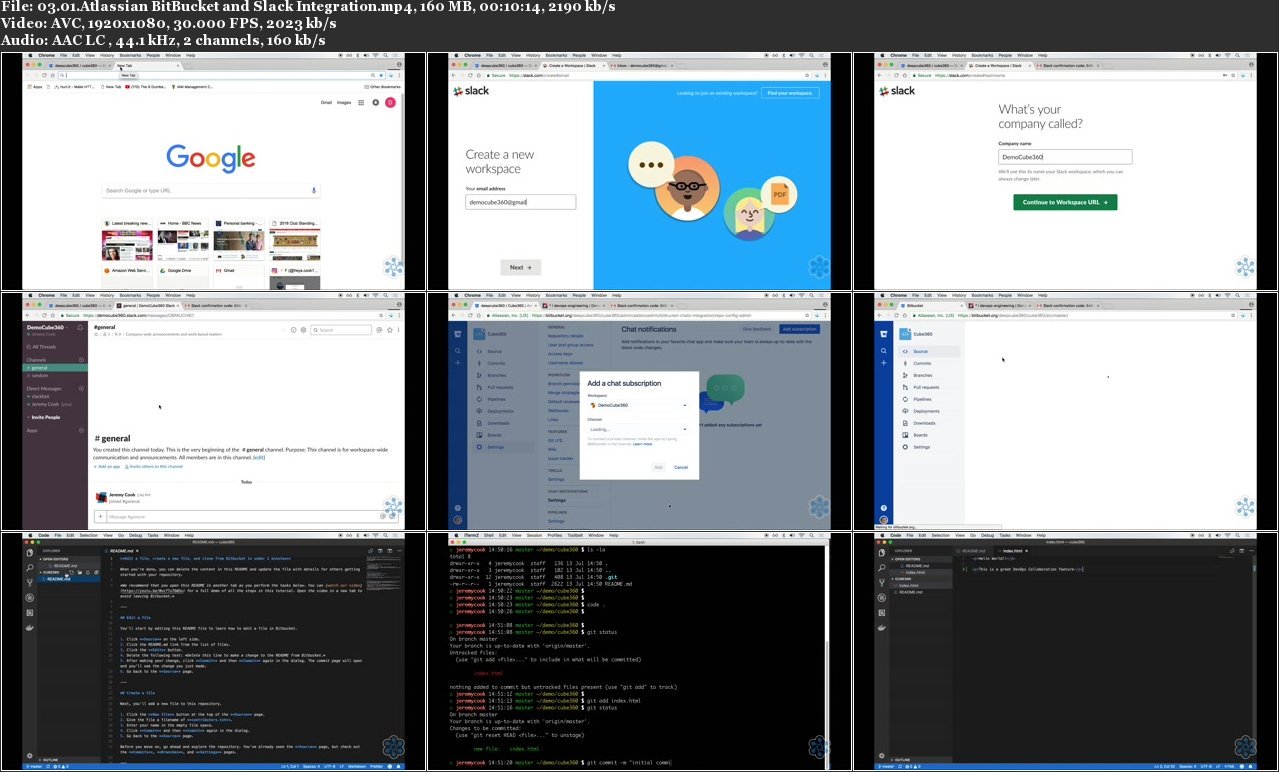1279x772 pixels.
Task: Star the #general channel with star icon
Action: 96,334
